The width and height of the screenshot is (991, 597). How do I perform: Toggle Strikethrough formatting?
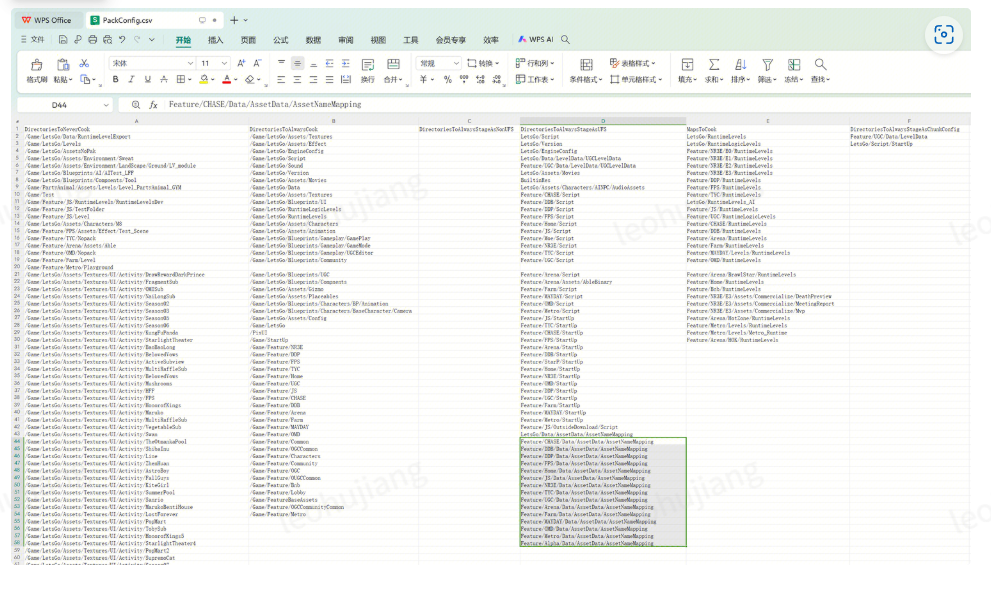164,80
